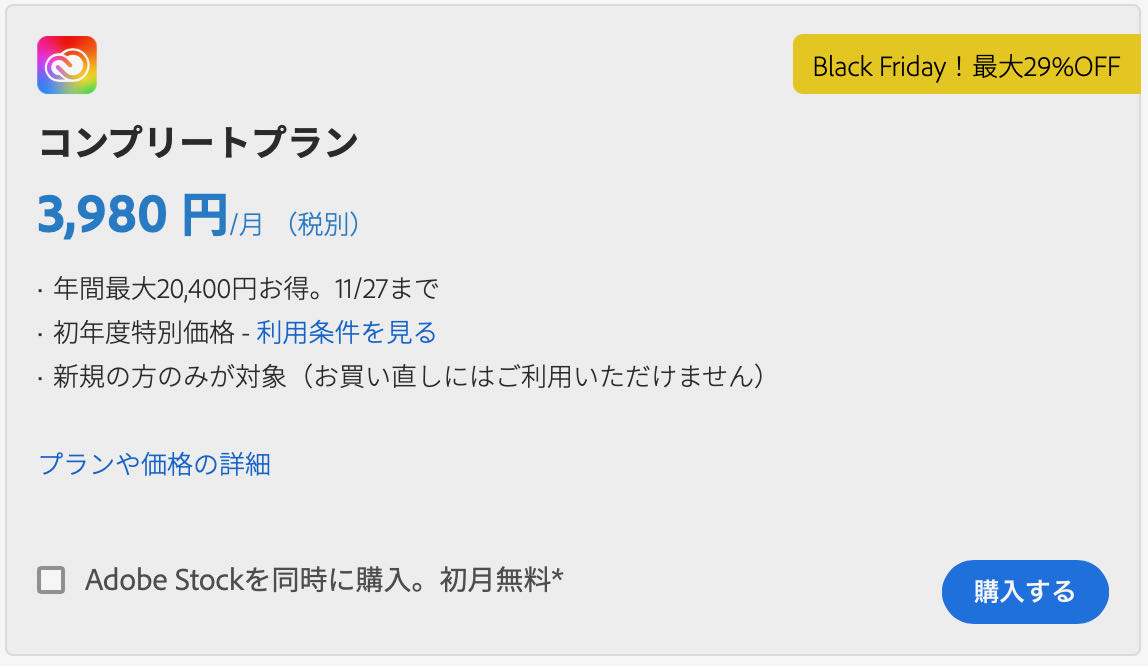Click the 11/27まで deadline text
Screen dimensions: 1148x666
tap(387, 288)
